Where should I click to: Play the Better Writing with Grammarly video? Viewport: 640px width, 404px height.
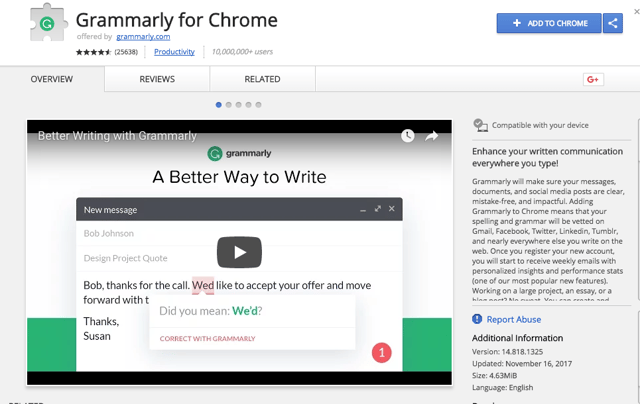239,253
